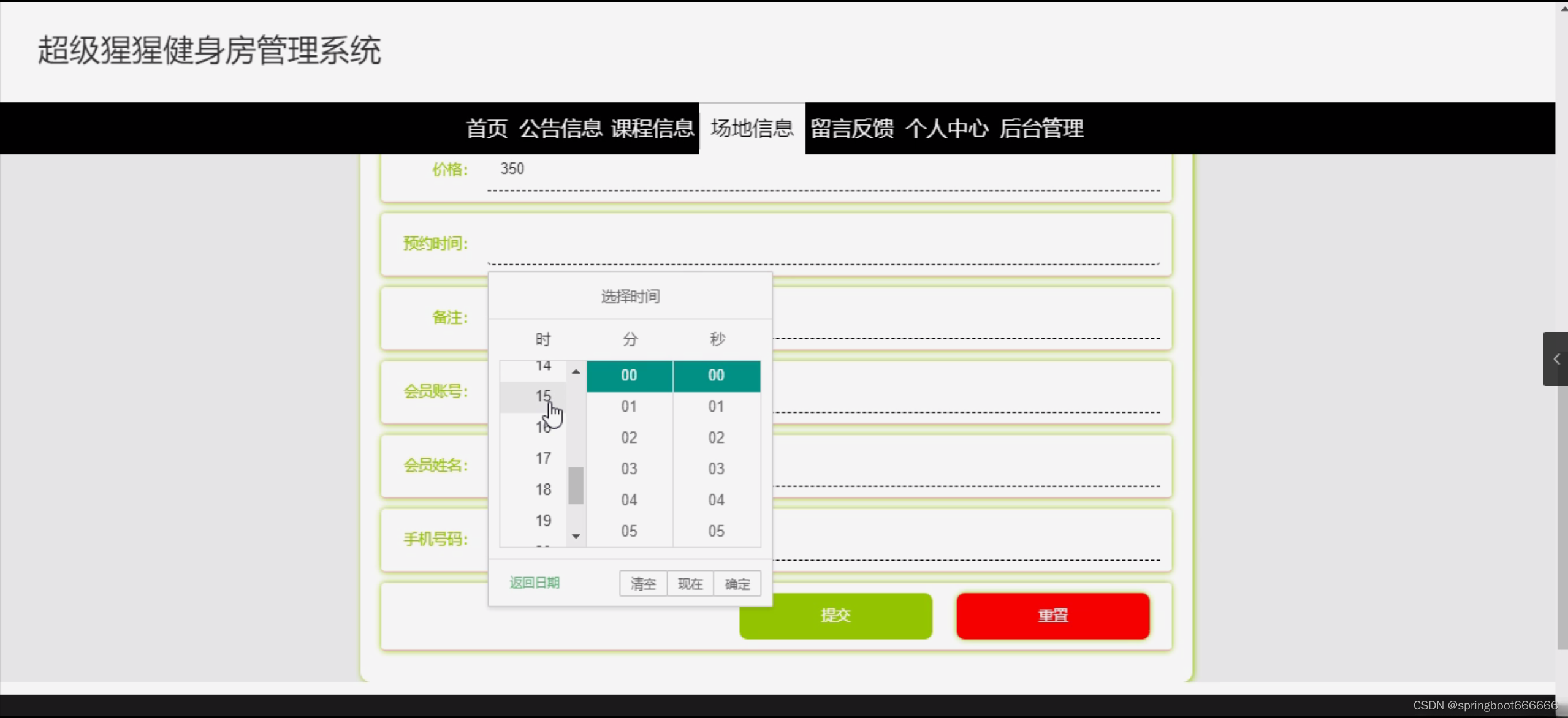Select hour 18 in the hour column
The width and height of the screenshot is (1568, 718).
(x=542, y=489)
